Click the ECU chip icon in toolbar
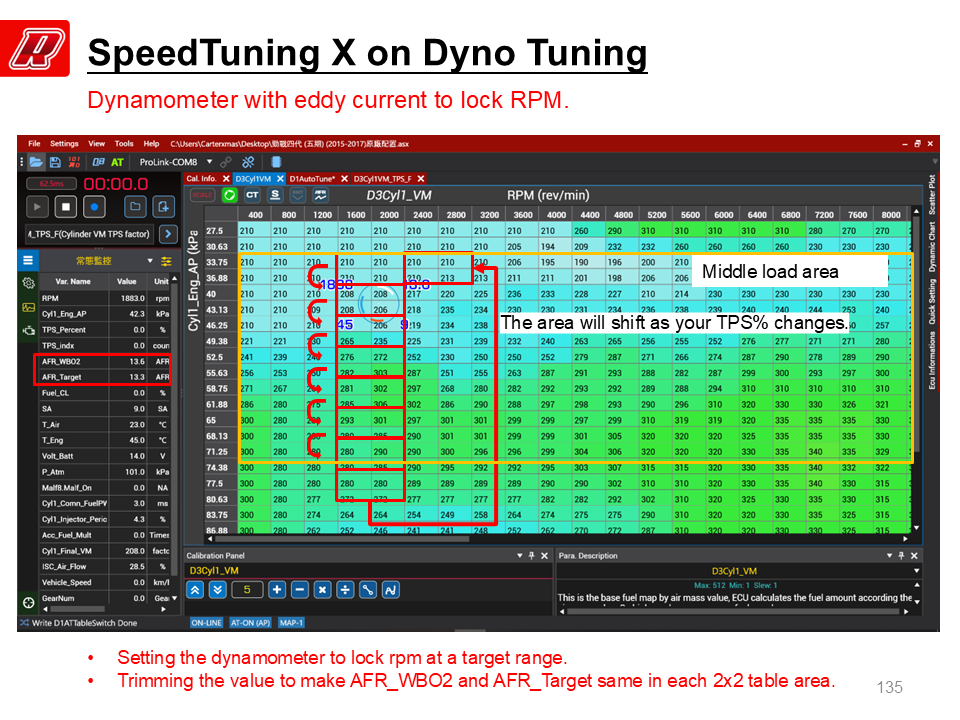The image size is (960, 720). click(276, 162)
